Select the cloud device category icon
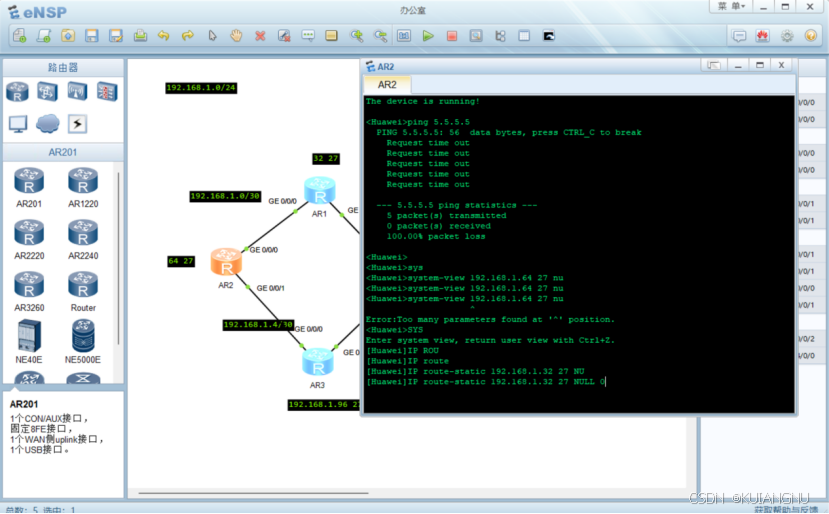Screen dimensions: 829x514 [x=48, y=124]
